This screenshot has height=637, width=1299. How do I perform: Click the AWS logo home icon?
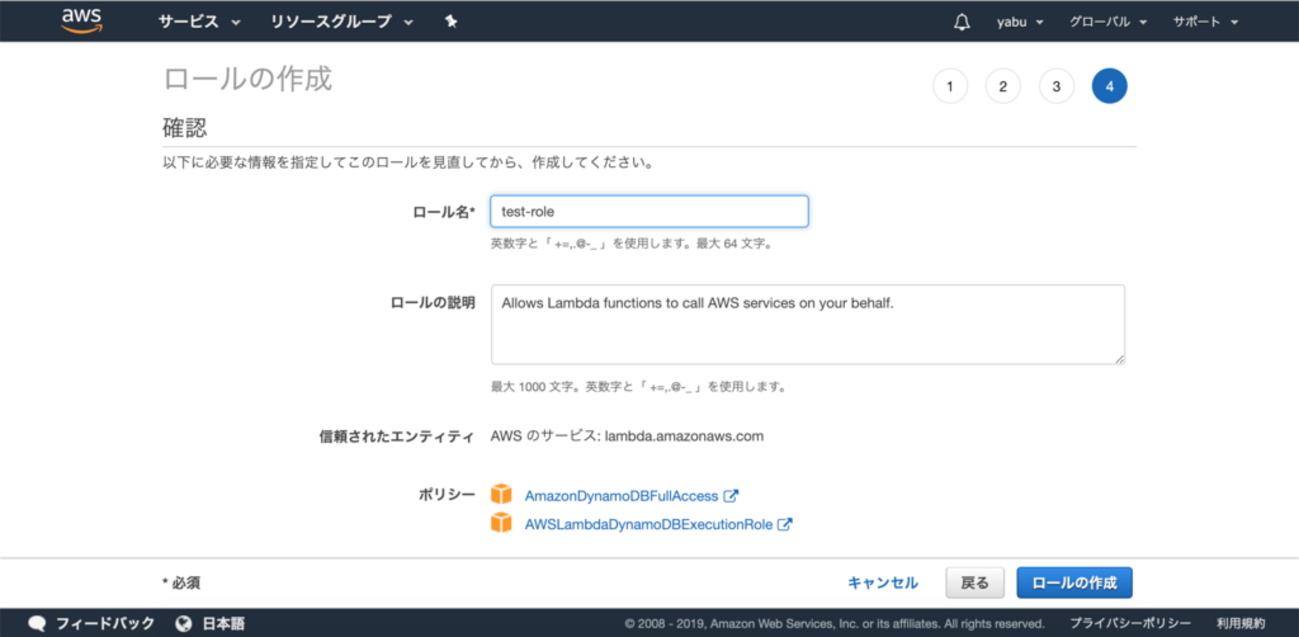82,21
